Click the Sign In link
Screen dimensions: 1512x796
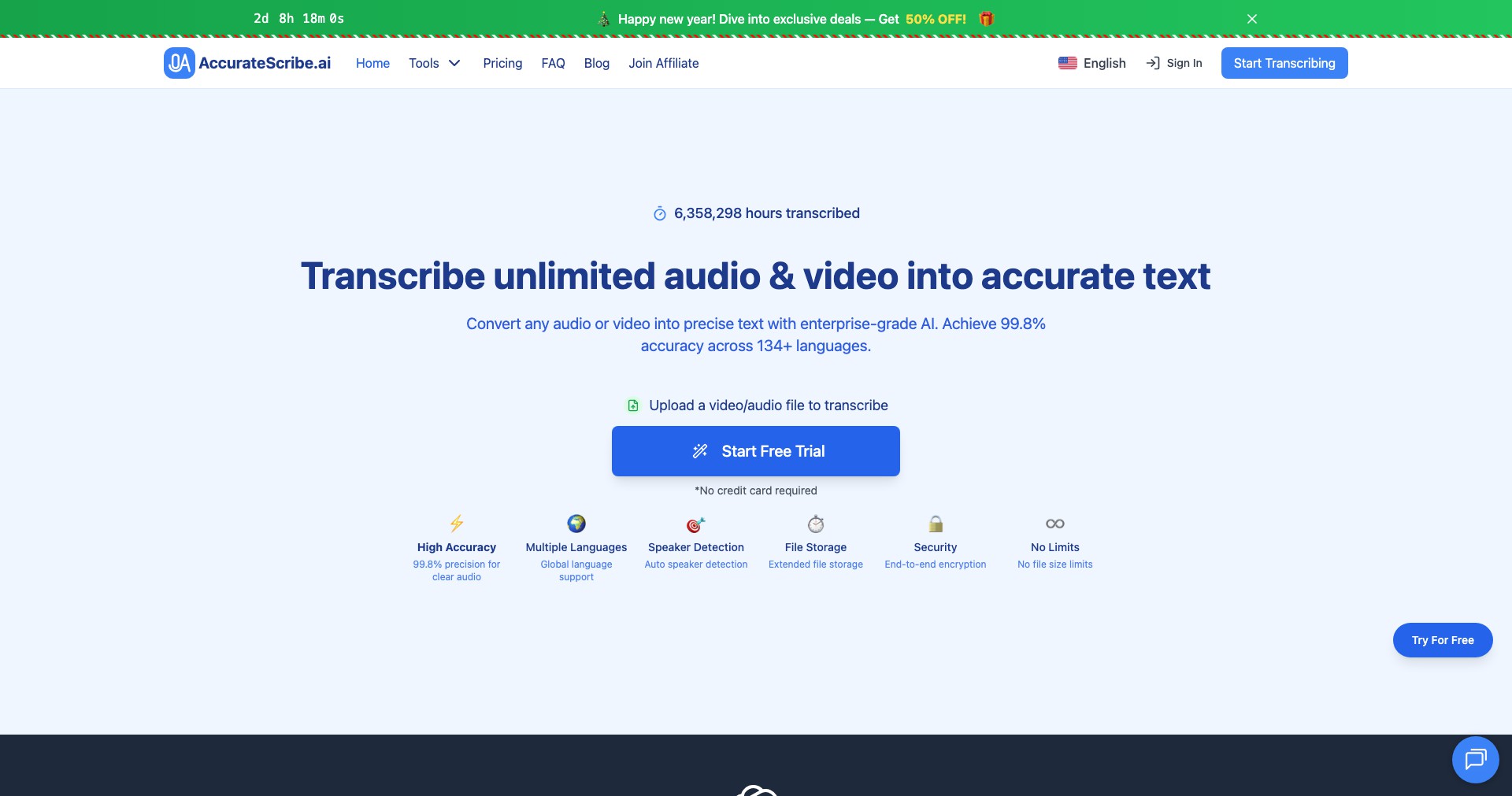(x=1174, y=63)
